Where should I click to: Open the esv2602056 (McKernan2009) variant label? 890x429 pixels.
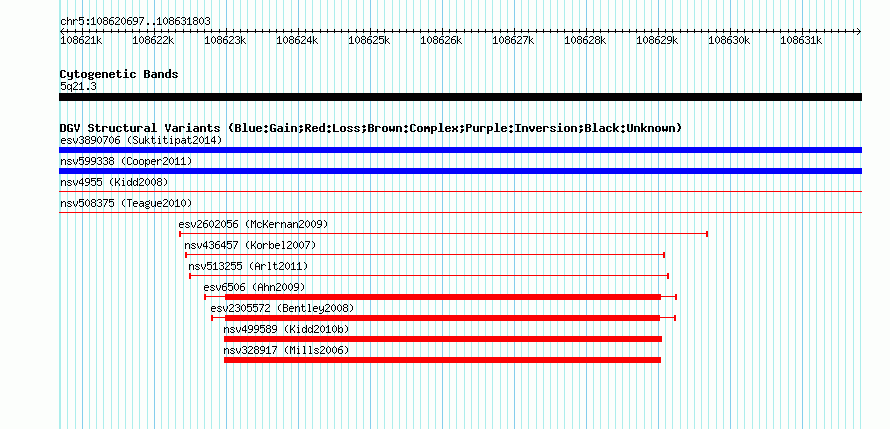pyautogui.click(x=253, y=224)
